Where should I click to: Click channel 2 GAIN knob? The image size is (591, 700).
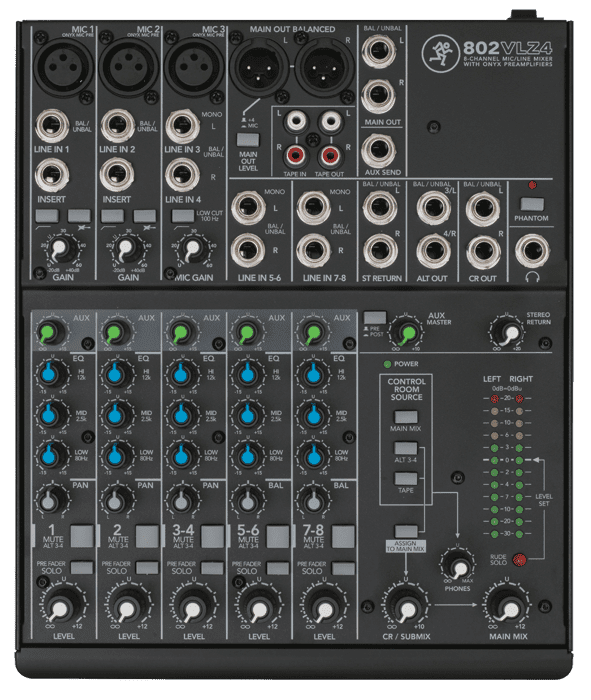click(x=126, y=250)
